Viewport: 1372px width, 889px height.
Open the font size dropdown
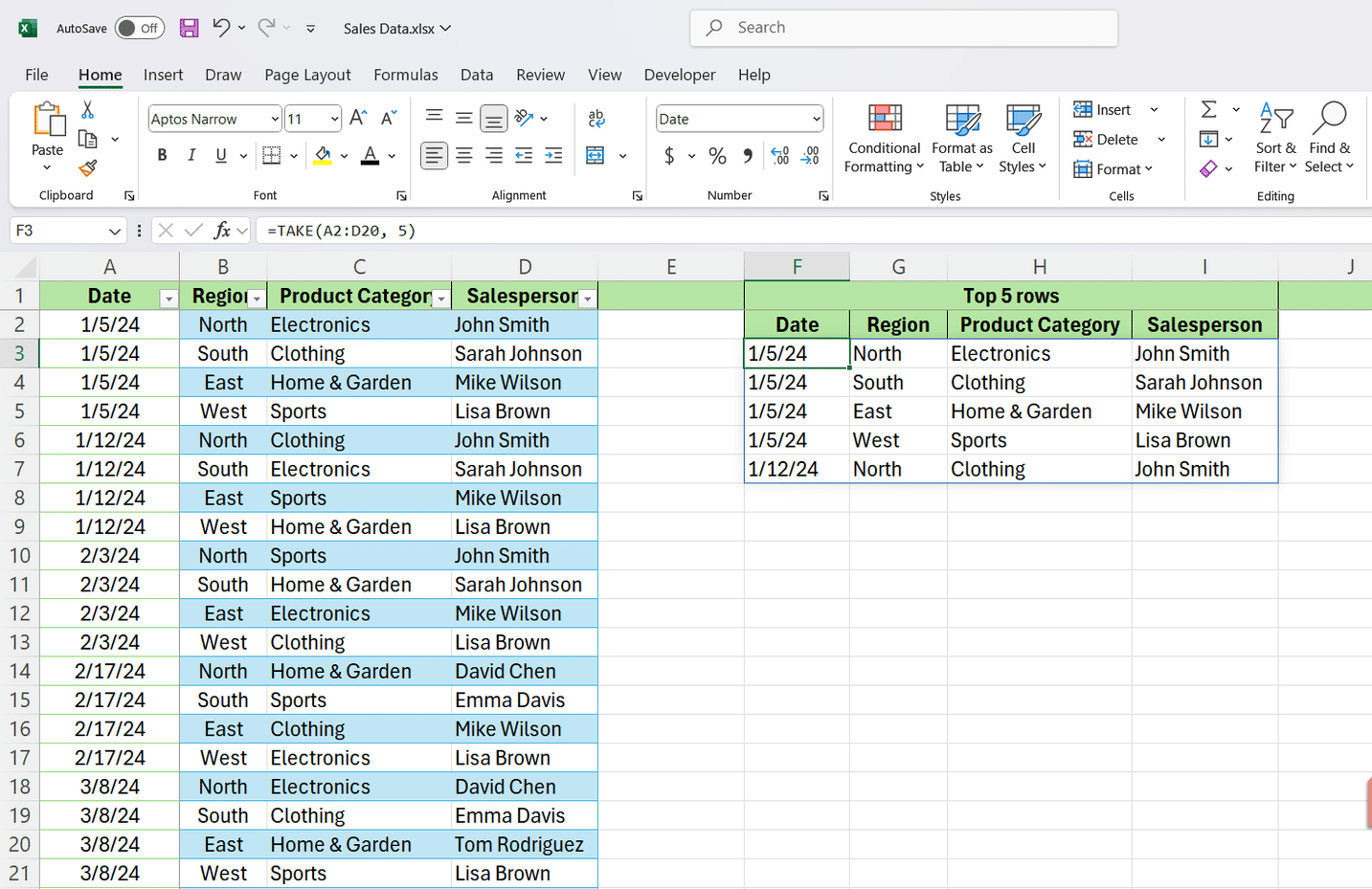click(334, 119)
